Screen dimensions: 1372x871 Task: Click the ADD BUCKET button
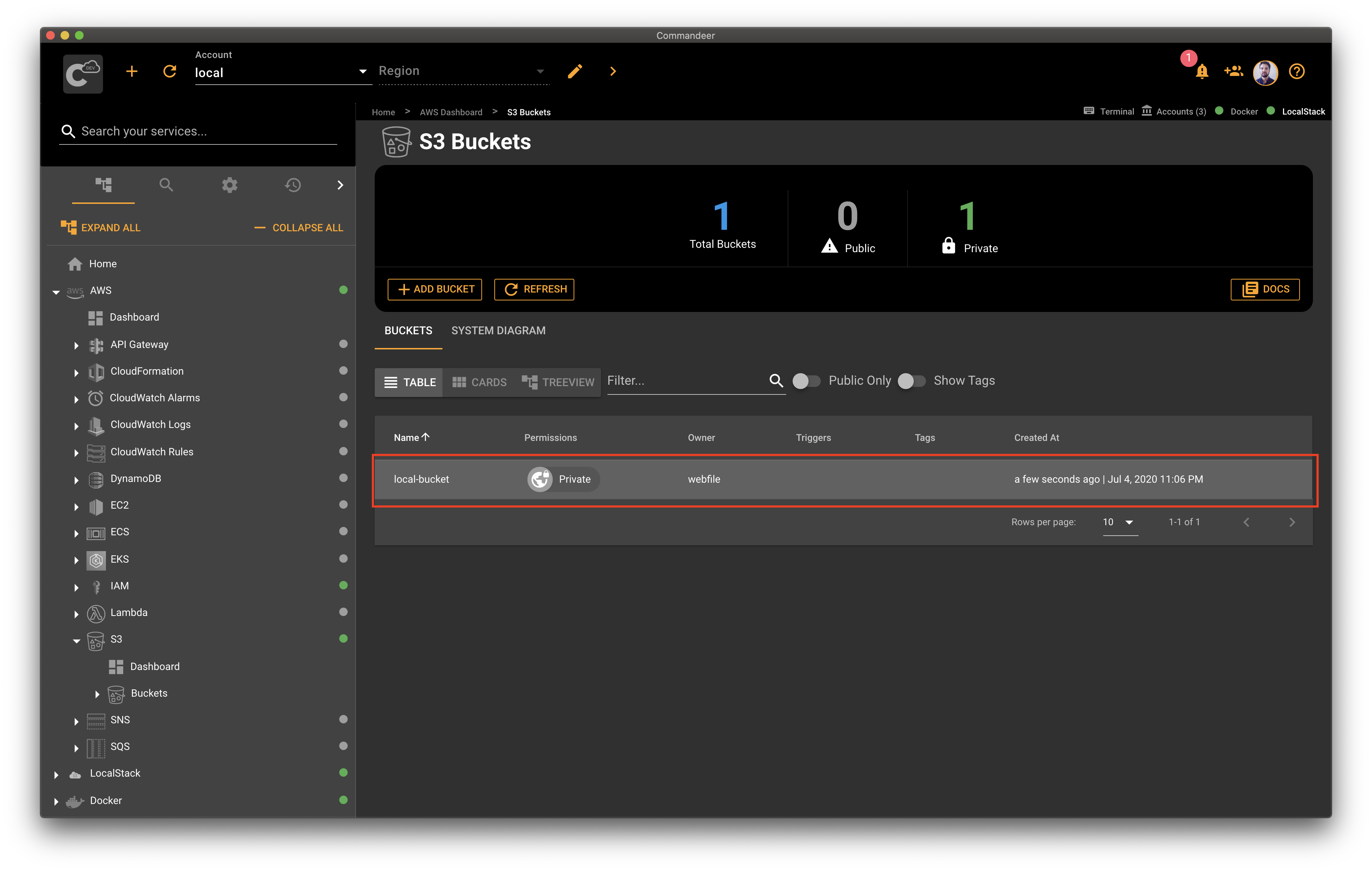435,289
